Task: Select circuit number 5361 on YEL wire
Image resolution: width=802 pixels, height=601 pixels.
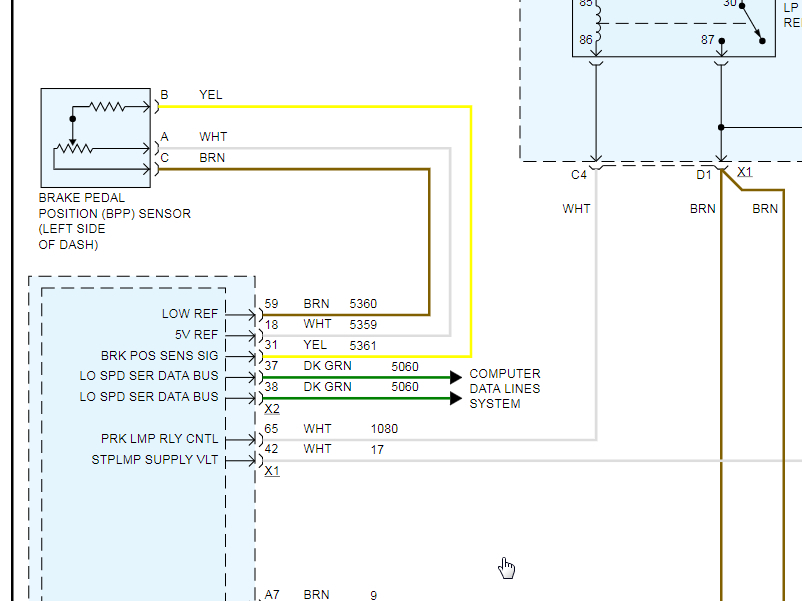Action: coord(363,345)
